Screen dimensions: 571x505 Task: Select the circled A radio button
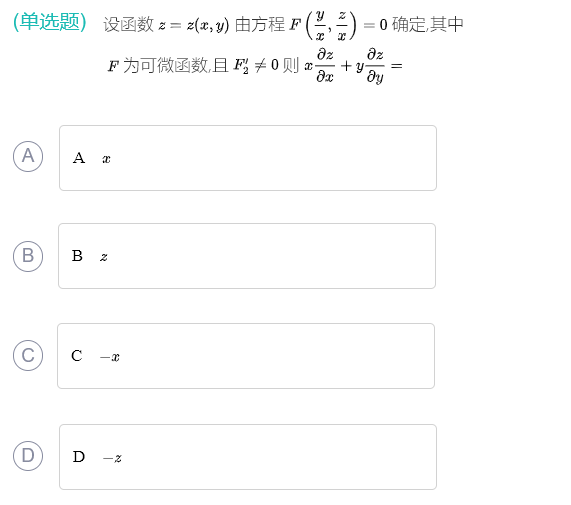pyautogui.click(x=28, y=156)
